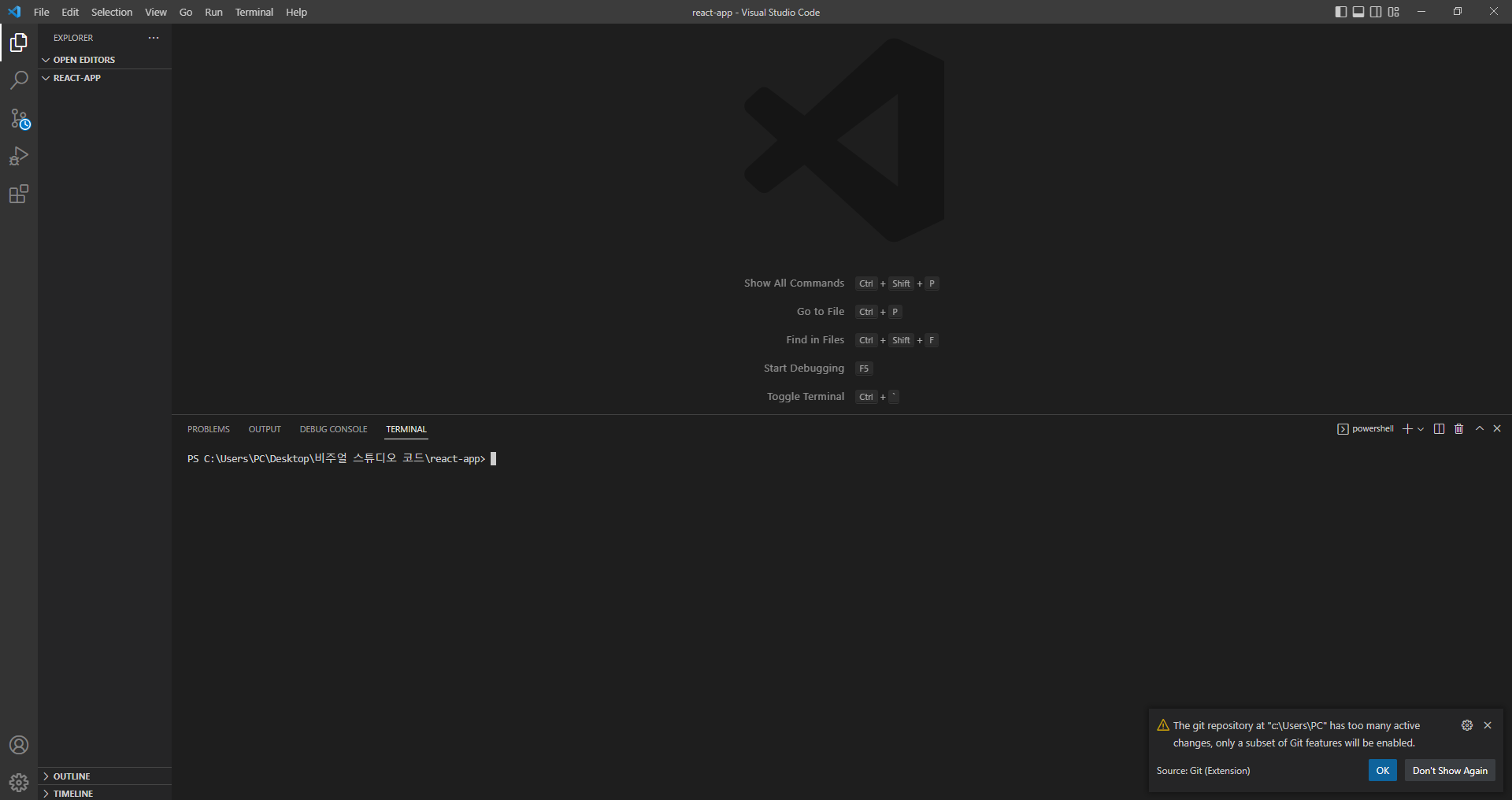Open the Run and Debug view icon
Viewport: 1512px width, 800px height.
[19, 156]
